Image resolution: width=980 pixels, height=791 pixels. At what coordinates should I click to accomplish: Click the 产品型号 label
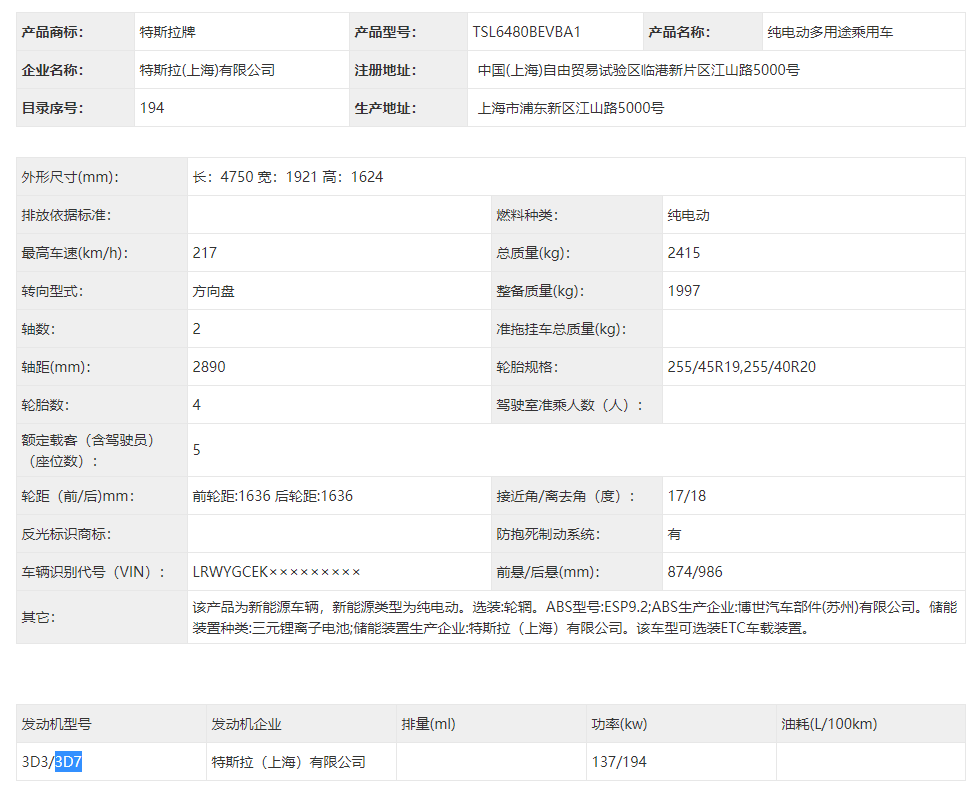pyautogui.click(x=385, y=32)
